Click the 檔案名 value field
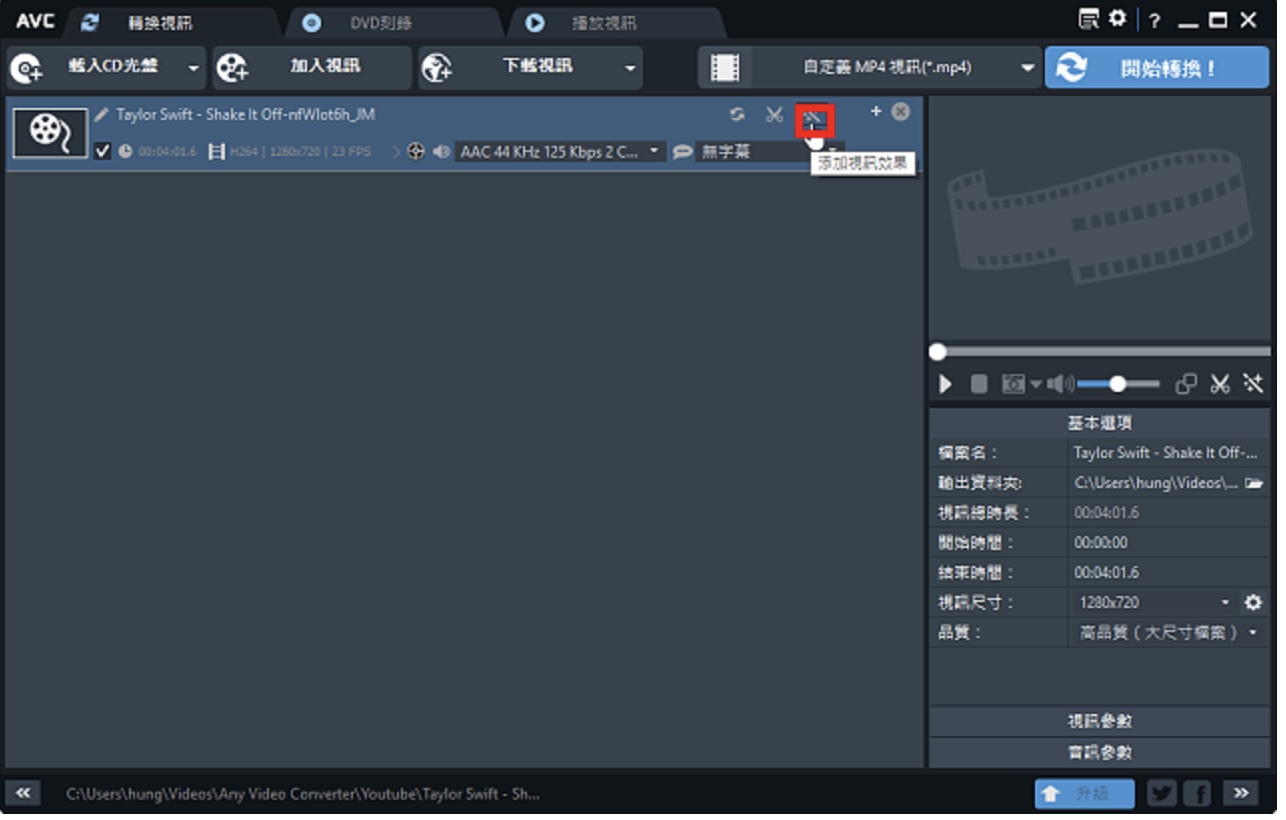This screenshot has width=1286, height=820. [1169, 453]
